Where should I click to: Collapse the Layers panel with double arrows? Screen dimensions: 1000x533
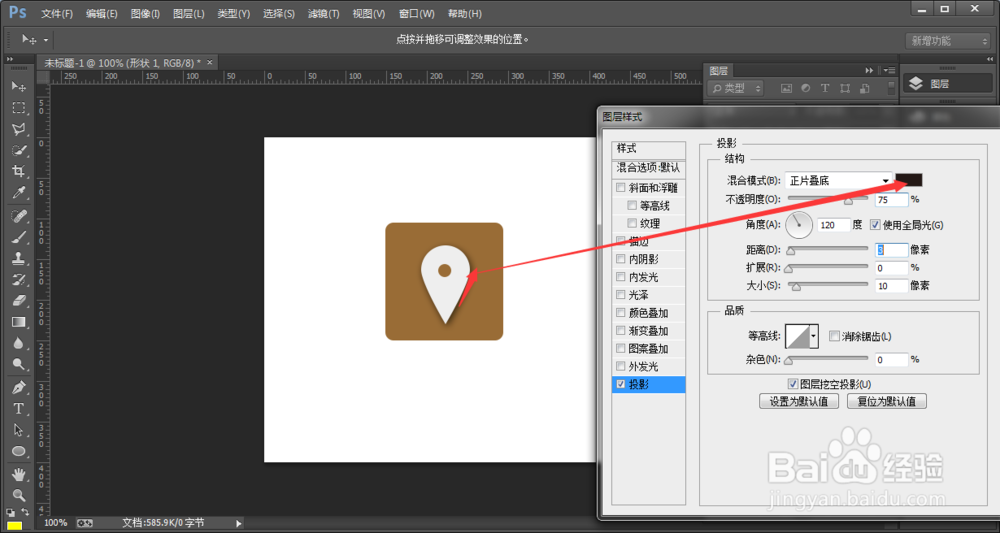(x=869, y=70)
